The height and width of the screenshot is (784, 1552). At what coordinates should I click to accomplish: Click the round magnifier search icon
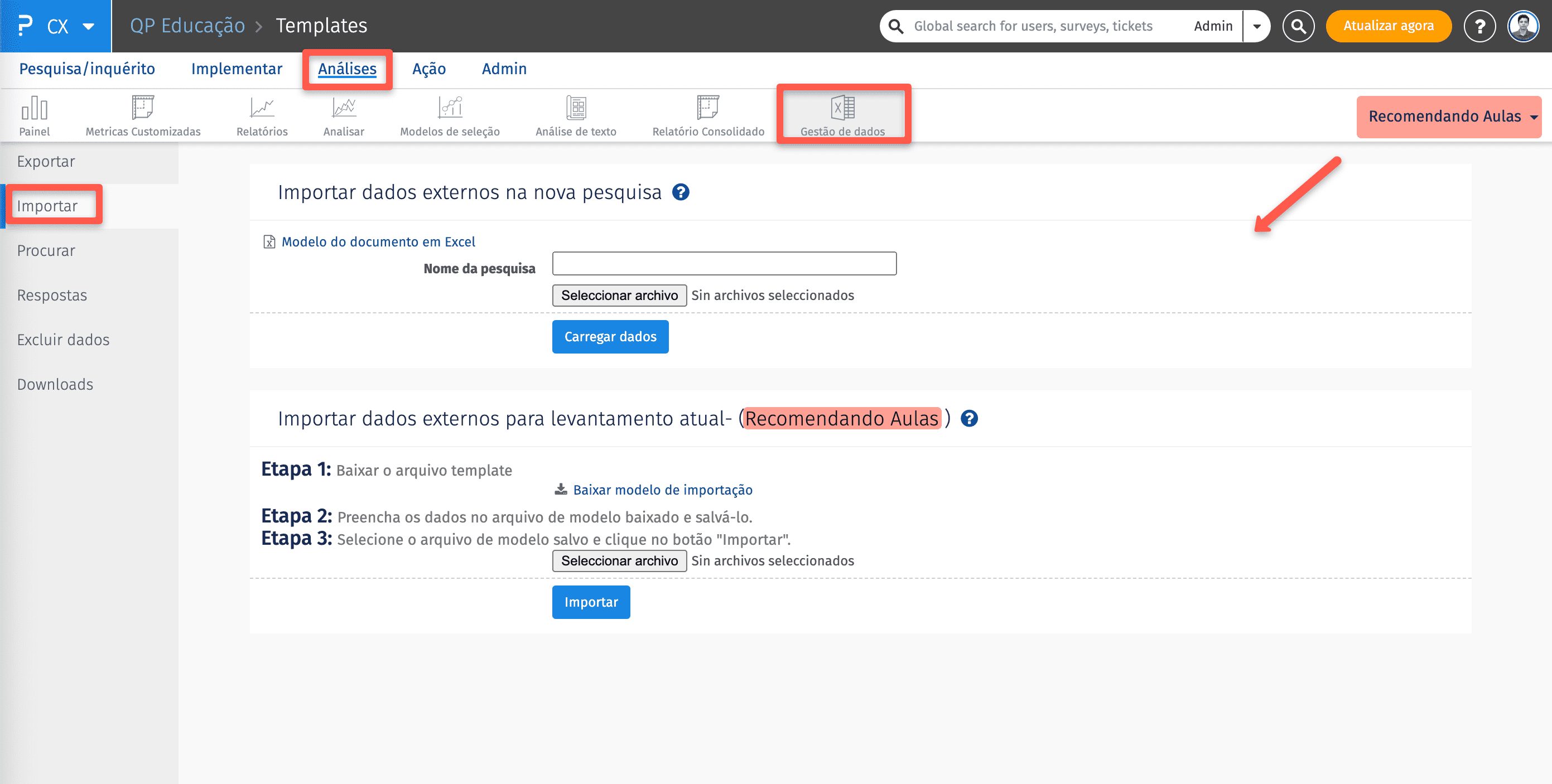pyautogui.click(x=1298, y=27)
